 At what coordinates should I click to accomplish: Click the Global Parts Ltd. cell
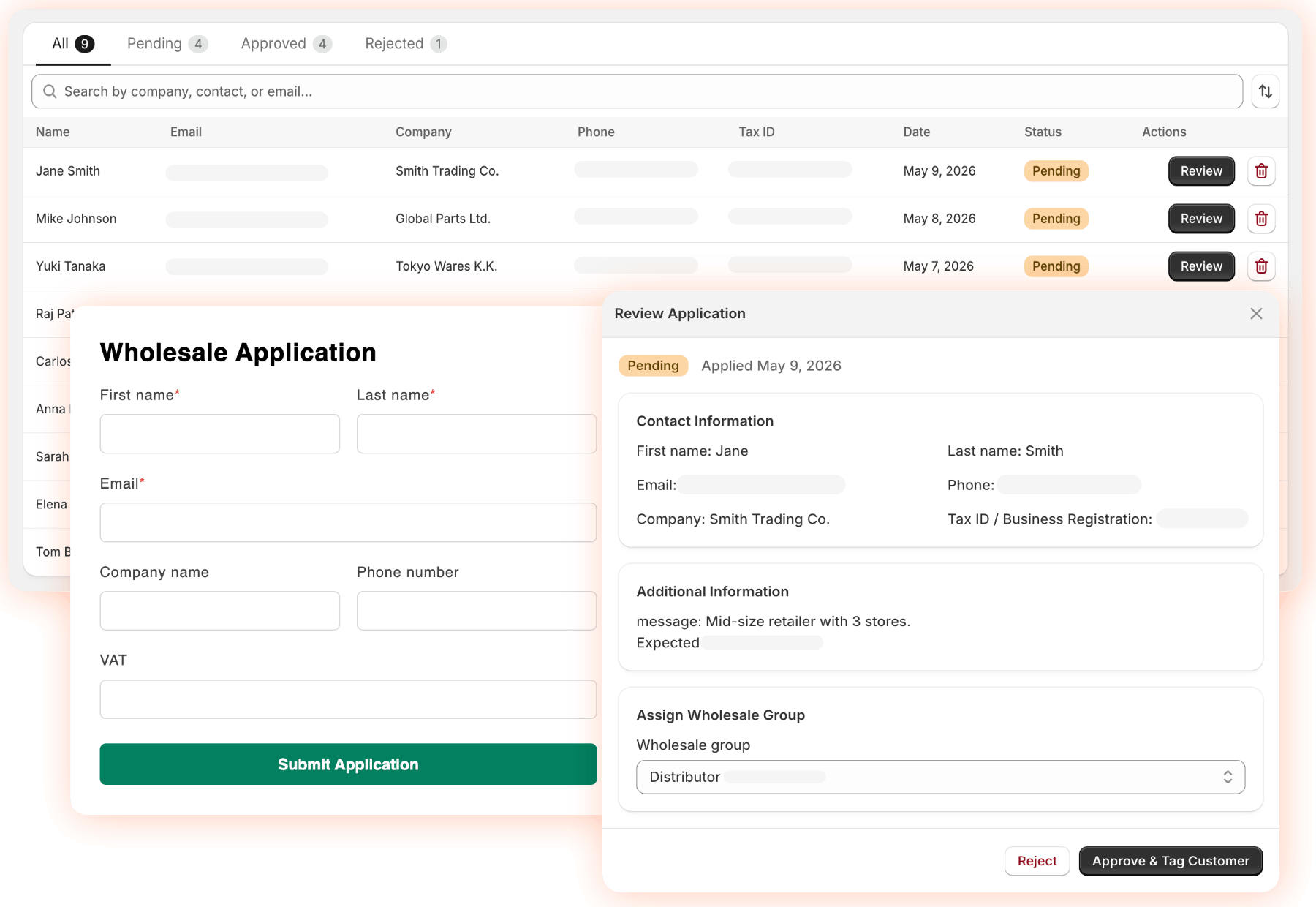pyautogui.click(x=443, y=219)
